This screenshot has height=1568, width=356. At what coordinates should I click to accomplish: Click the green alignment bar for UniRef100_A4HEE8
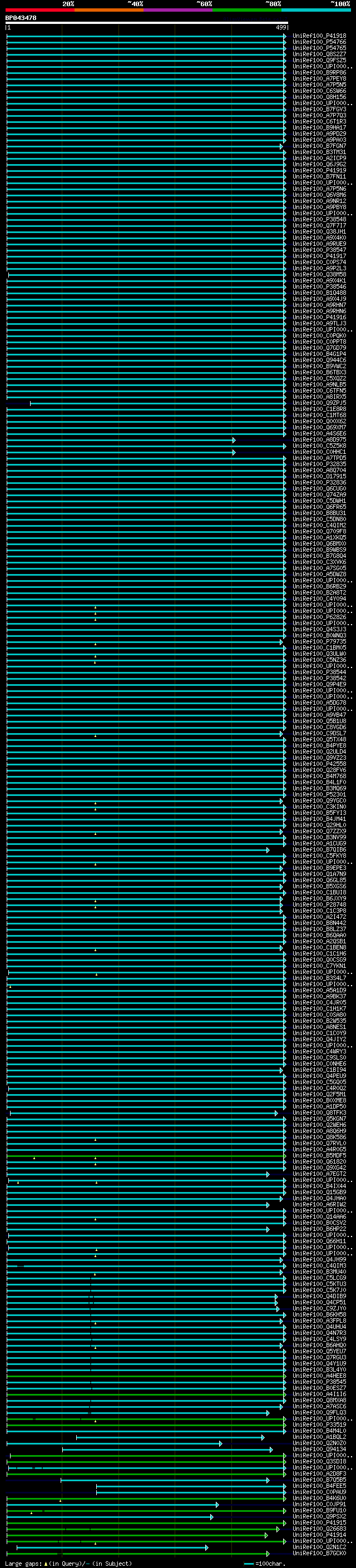coord(146,1376)
